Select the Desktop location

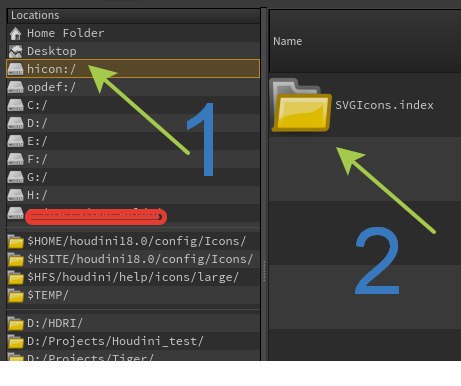point(133,51)
